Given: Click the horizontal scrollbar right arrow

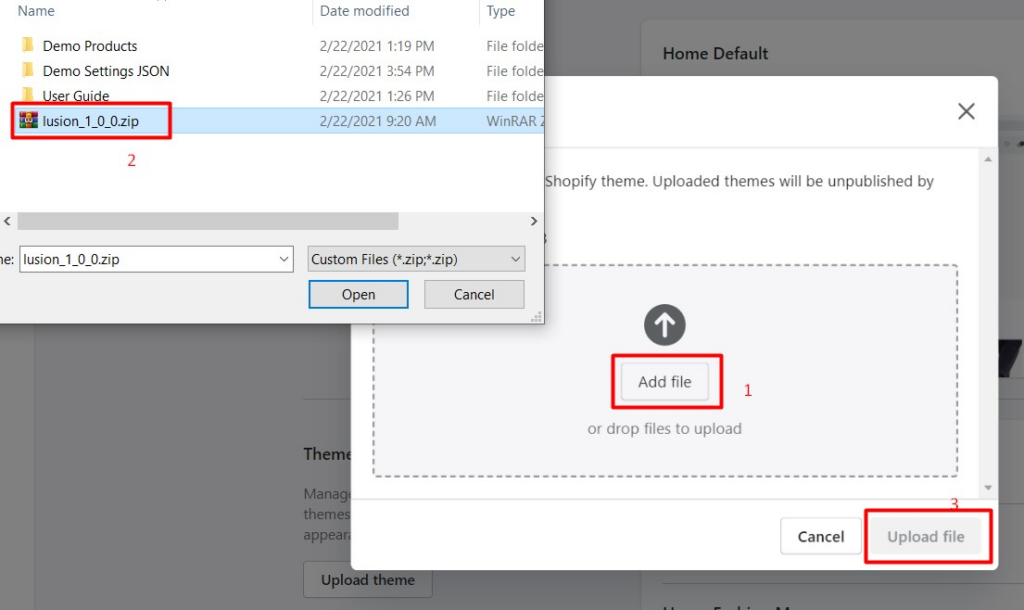Looking at the screenshot, I should pyautogui.click(x=534, y=221).
